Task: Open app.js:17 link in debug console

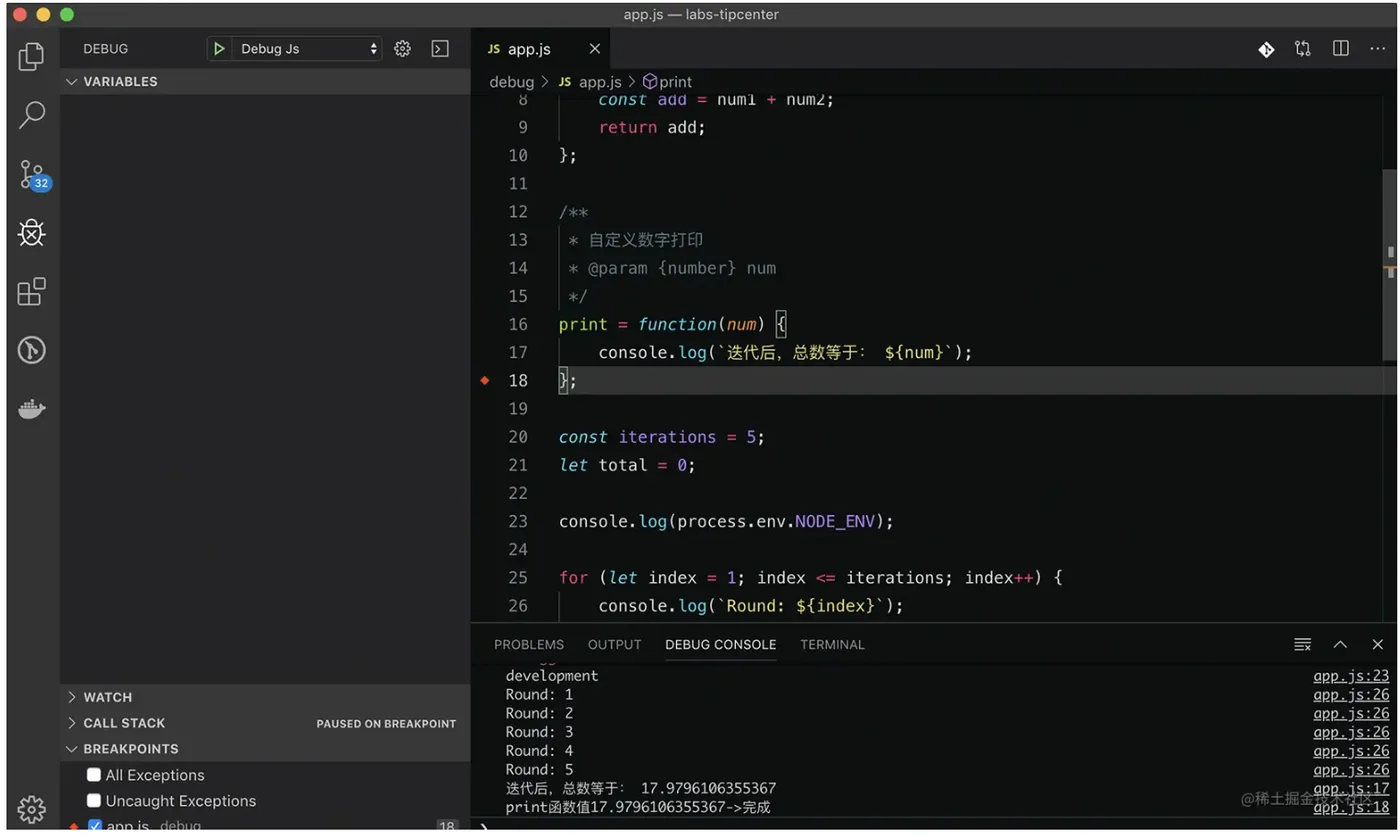Action: [1351, 789]
